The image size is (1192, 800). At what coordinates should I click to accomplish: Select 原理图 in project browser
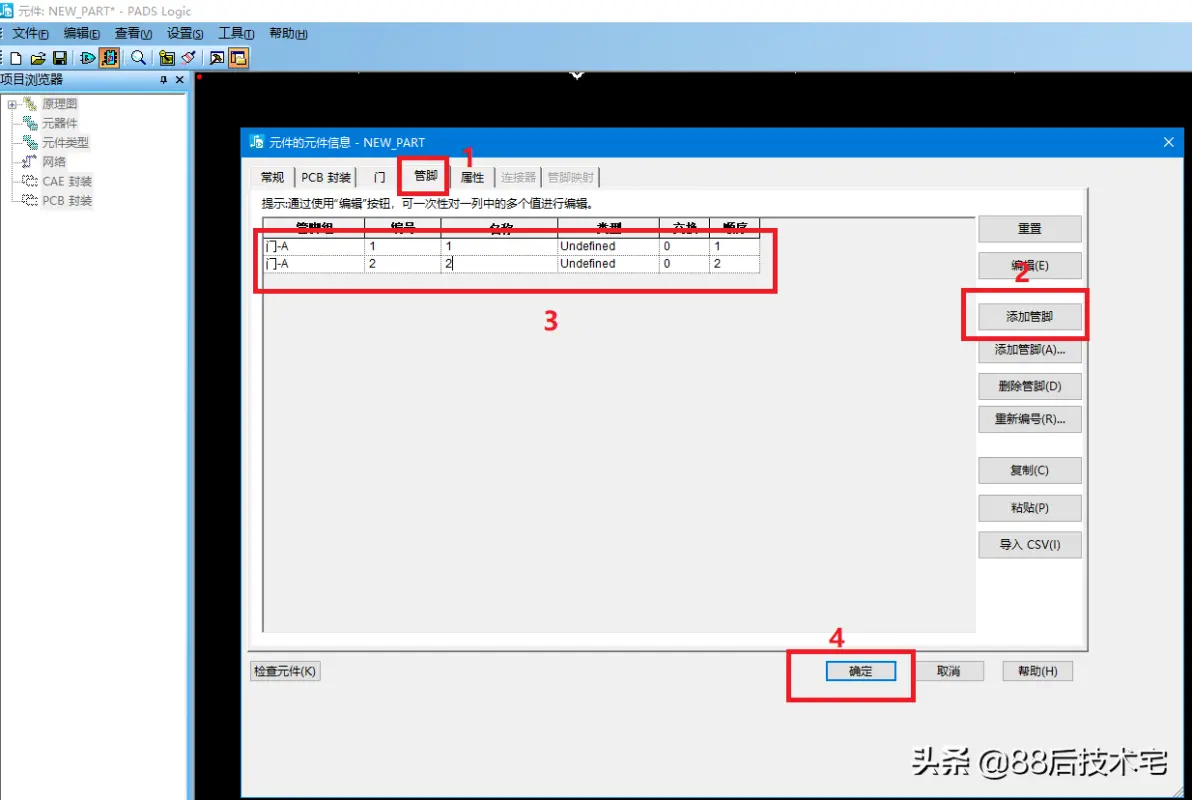pyautogui.click(x=59, y=103)
